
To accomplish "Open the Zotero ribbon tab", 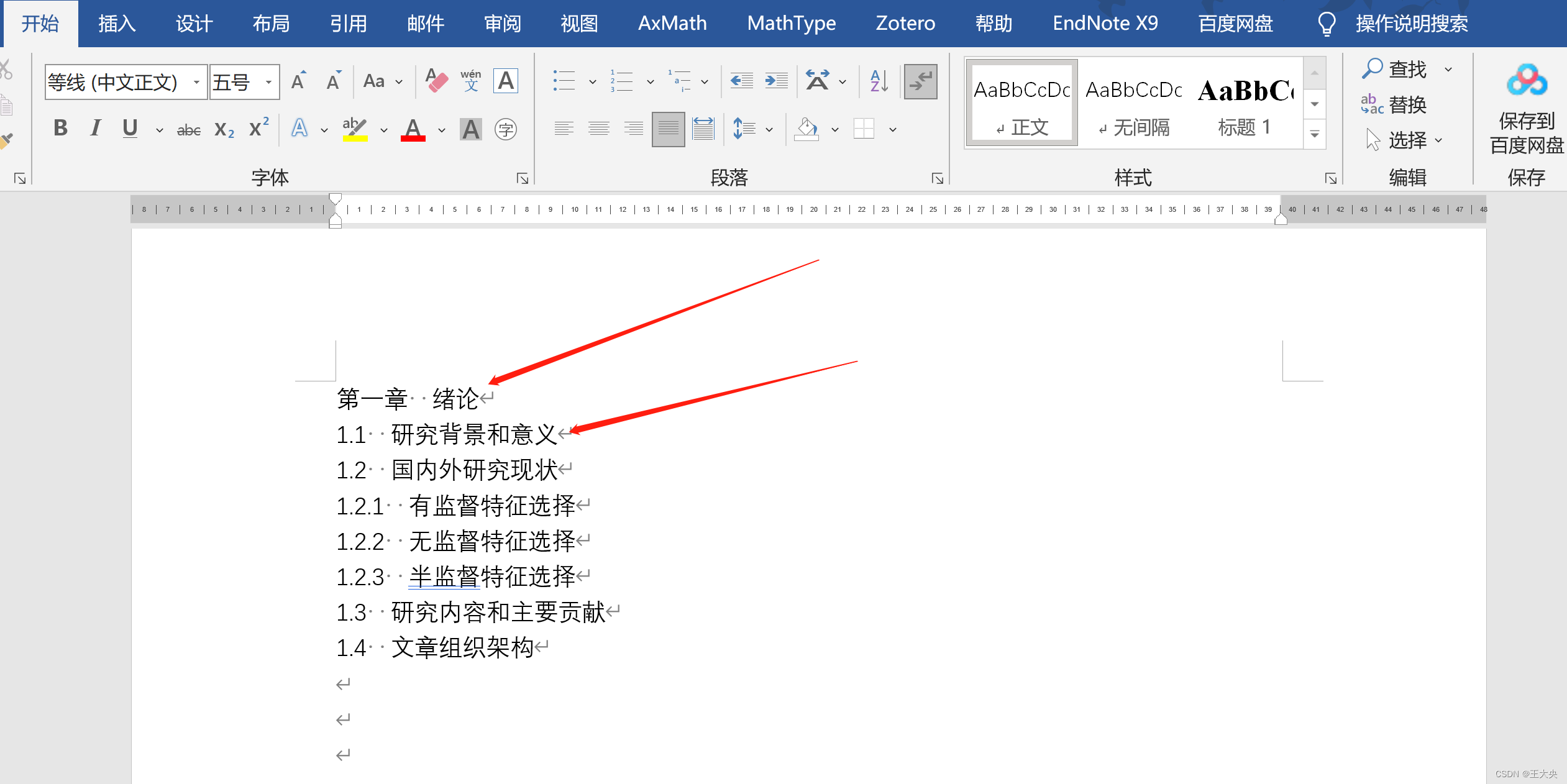I will (x=905, y=24).
